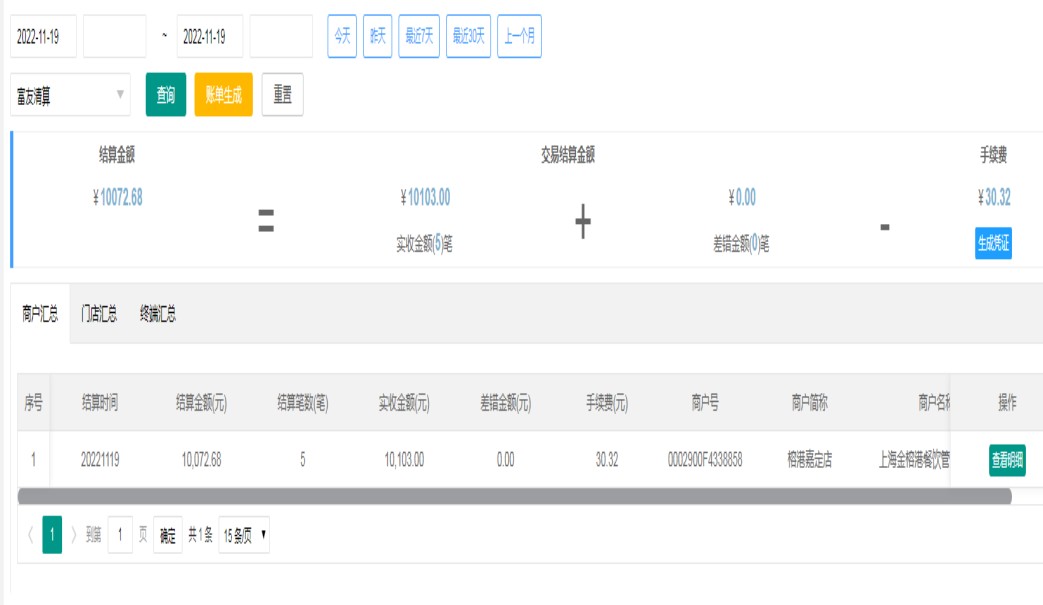Switch to the 终端汇总 tab
This screenshot has height=605, width=1043.
pos(158,314)
